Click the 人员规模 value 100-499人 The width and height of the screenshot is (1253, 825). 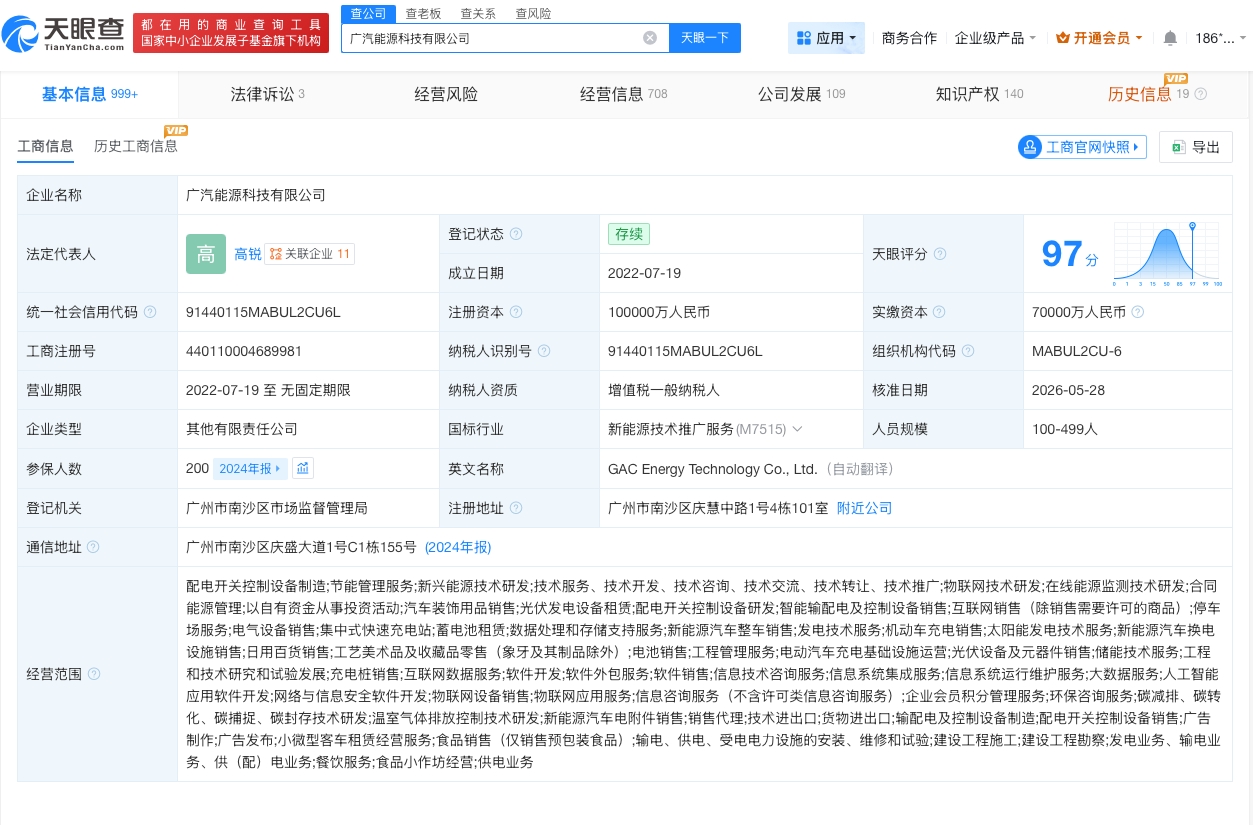point(1065,429)
